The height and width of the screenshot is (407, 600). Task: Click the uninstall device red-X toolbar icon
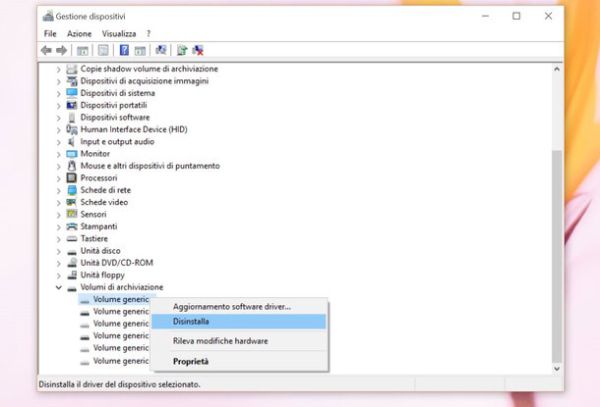[198, 50]
